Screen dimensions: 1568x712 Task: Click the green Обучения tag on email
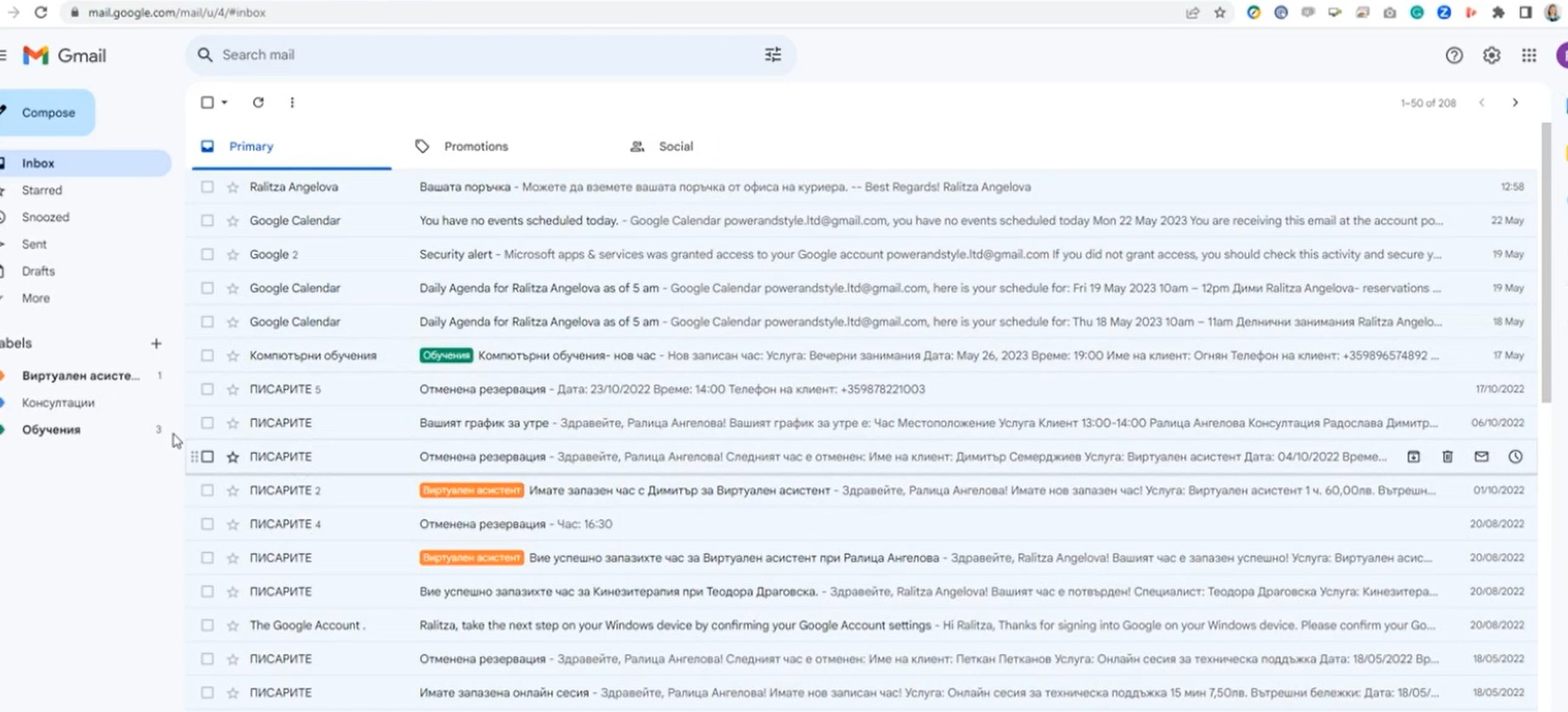[446, 355]
